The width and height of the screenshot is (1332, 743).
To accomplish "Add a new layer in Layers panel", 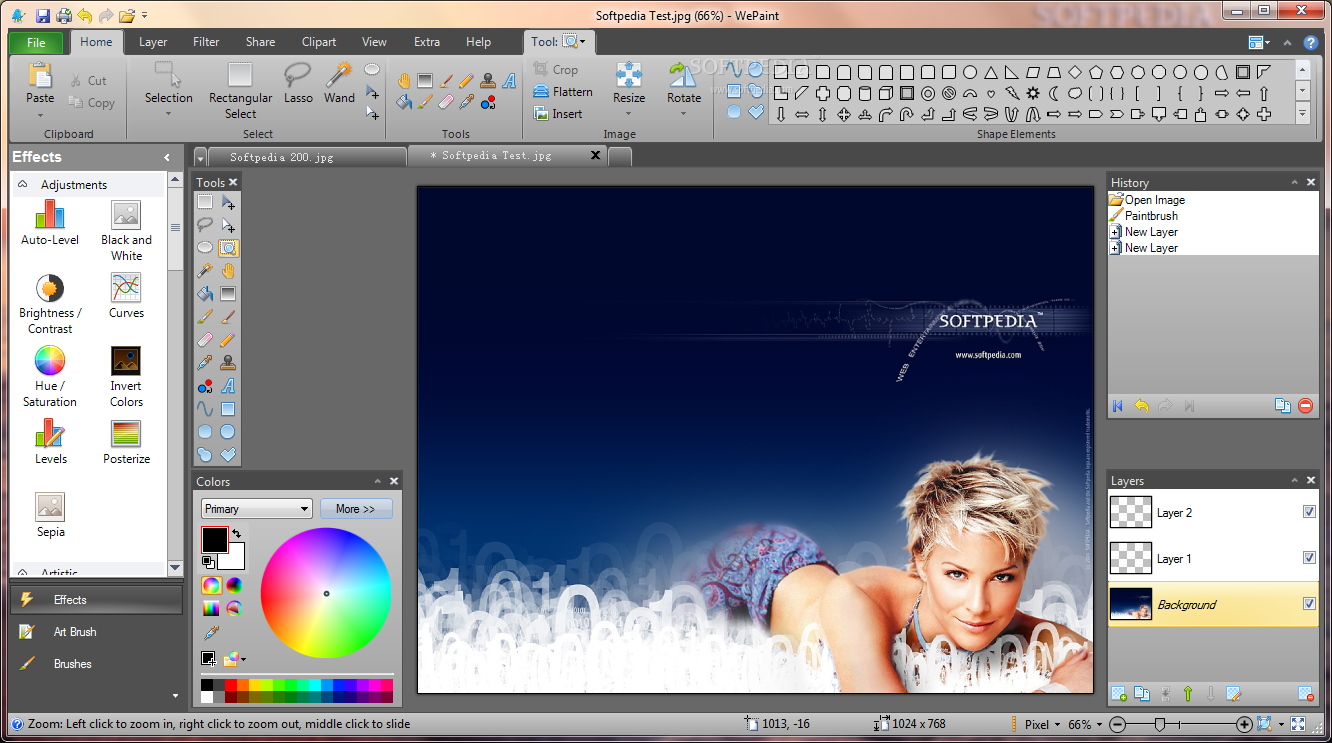I will pos(1119,694).
